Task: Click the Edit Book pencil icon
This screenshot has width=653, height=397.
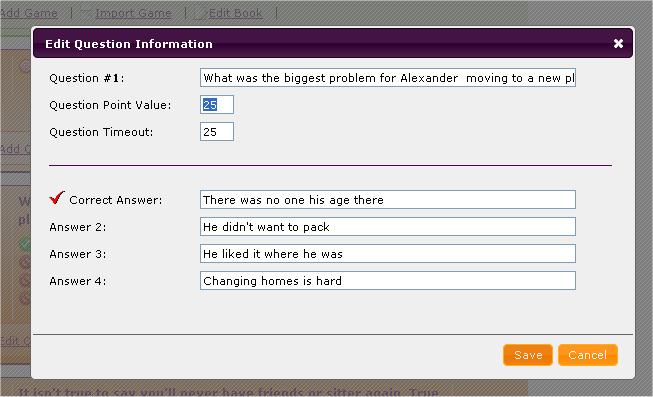Action: [x=201, y=13]
